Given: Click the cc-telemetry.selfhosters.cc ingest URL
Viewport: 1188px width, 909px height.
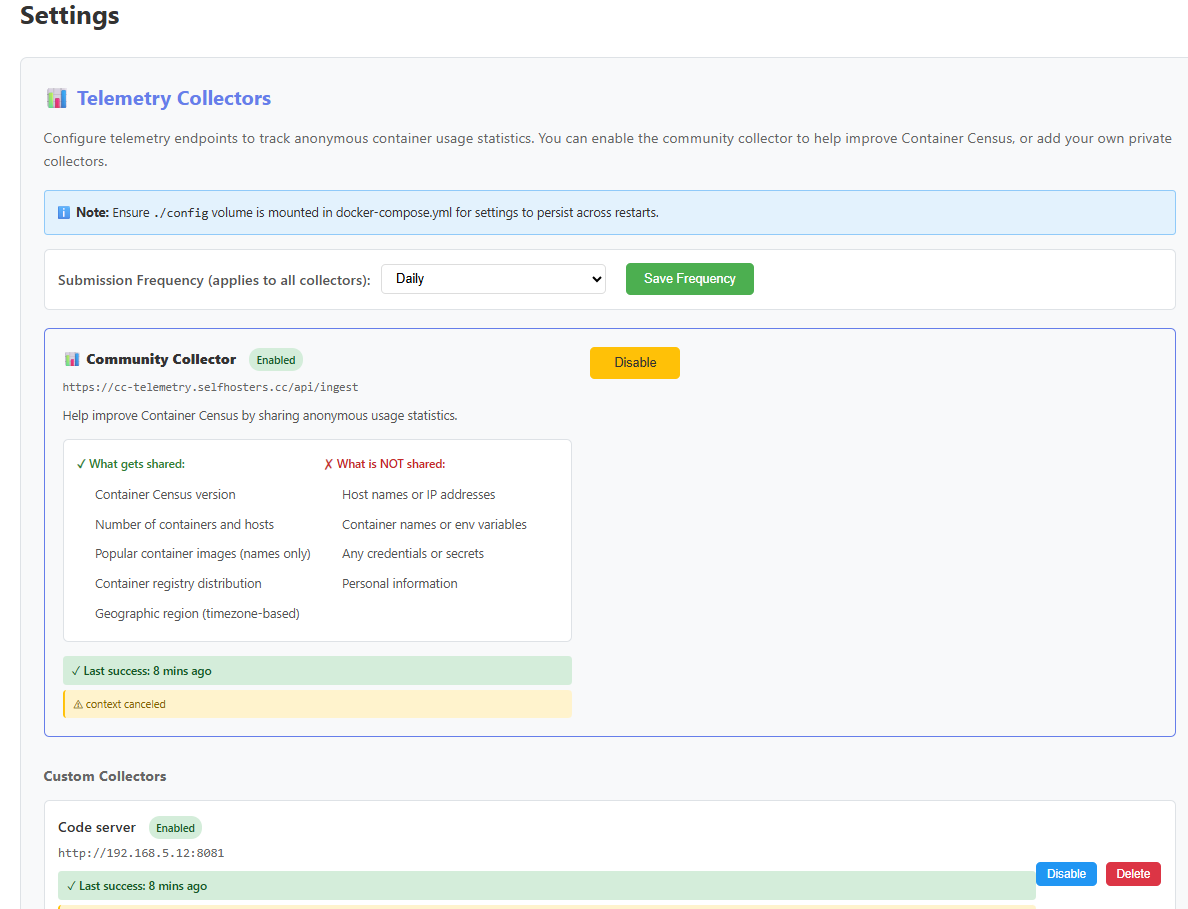Looking at the screenshot, I should pyautogui.click(x=210, y=387).
